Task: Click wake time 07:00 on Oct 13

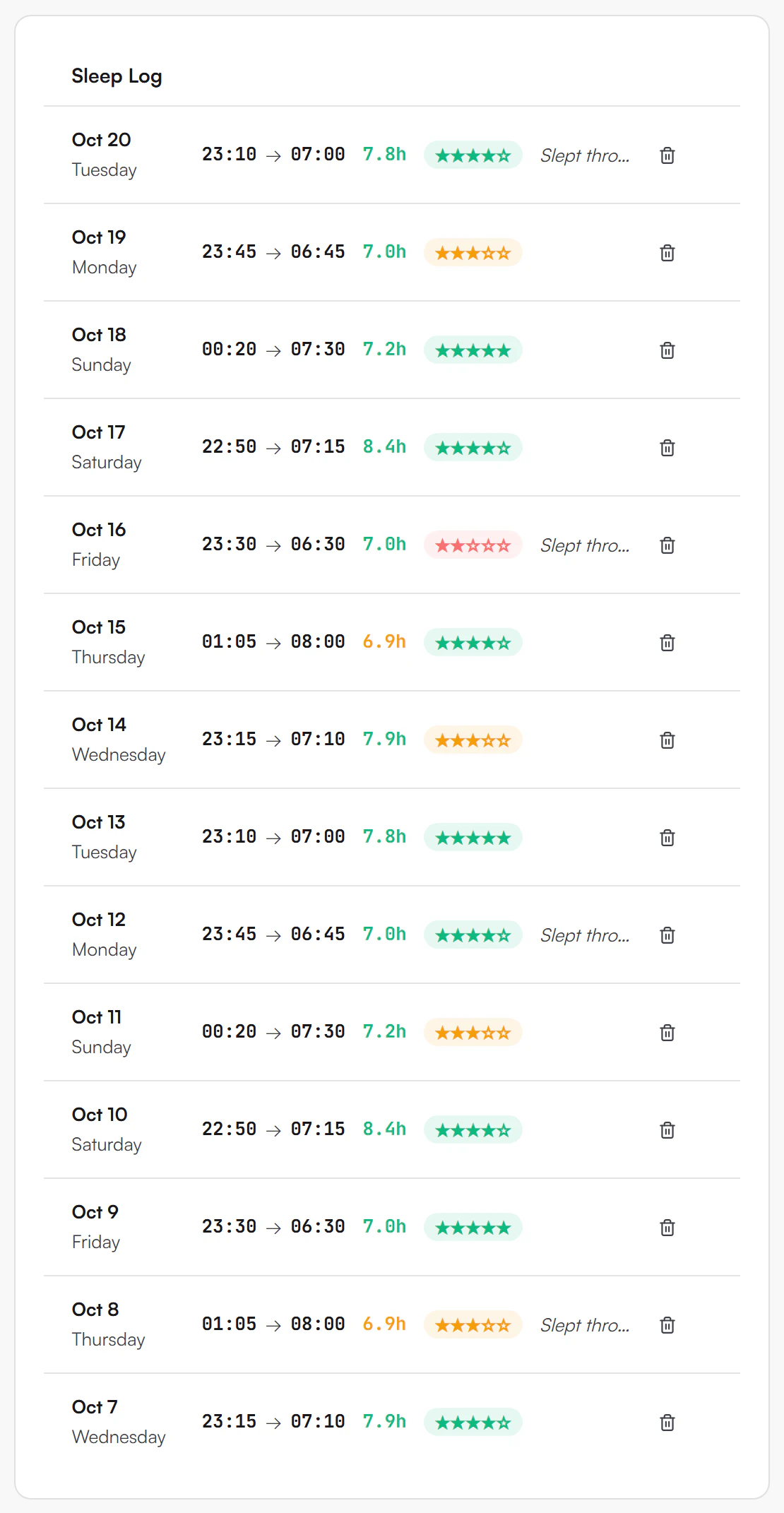Action: (318, 836)
